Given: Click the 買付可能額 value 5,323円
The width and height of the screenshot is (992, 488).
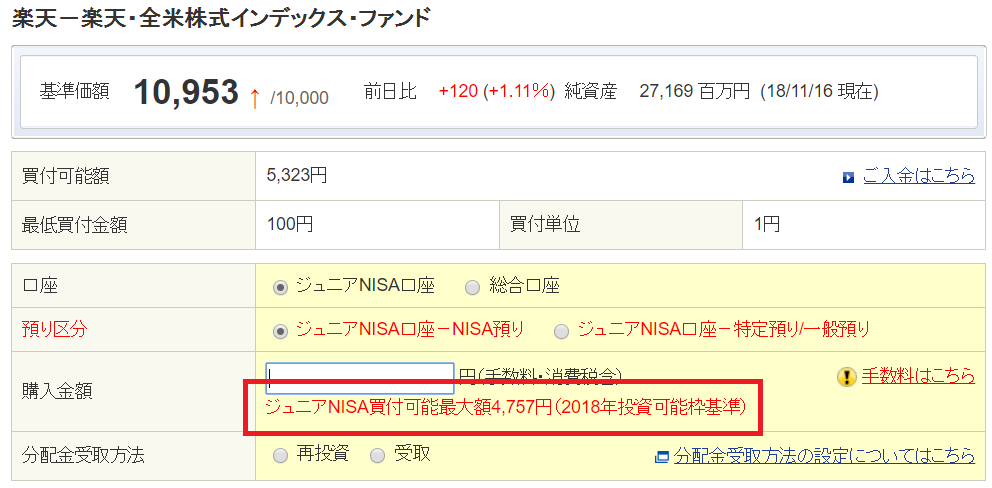Looking at the screenshot, I should point(297,175).
